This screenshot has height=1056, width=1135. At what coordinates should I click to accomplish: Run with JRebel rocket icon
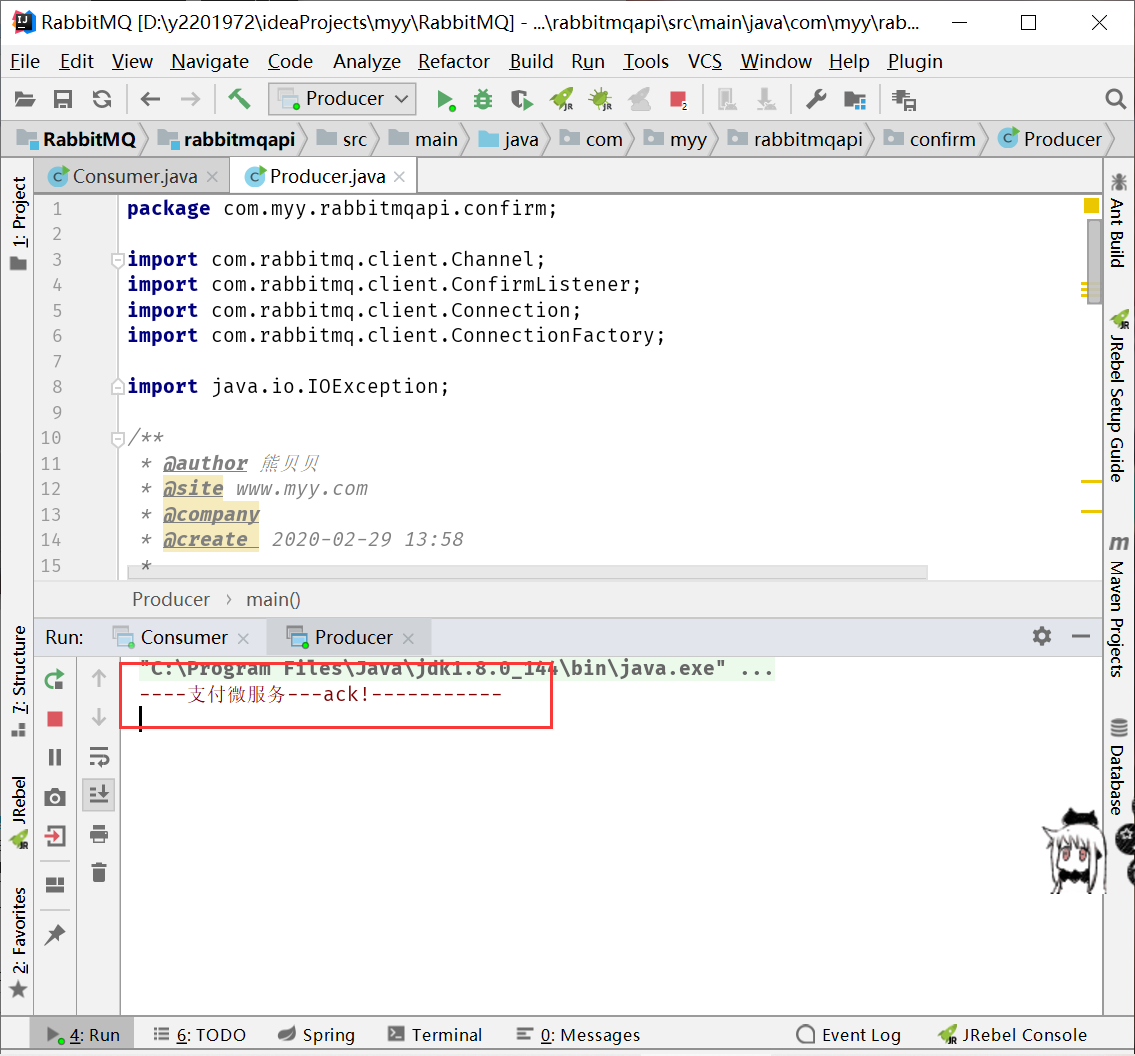coord(562,99)
